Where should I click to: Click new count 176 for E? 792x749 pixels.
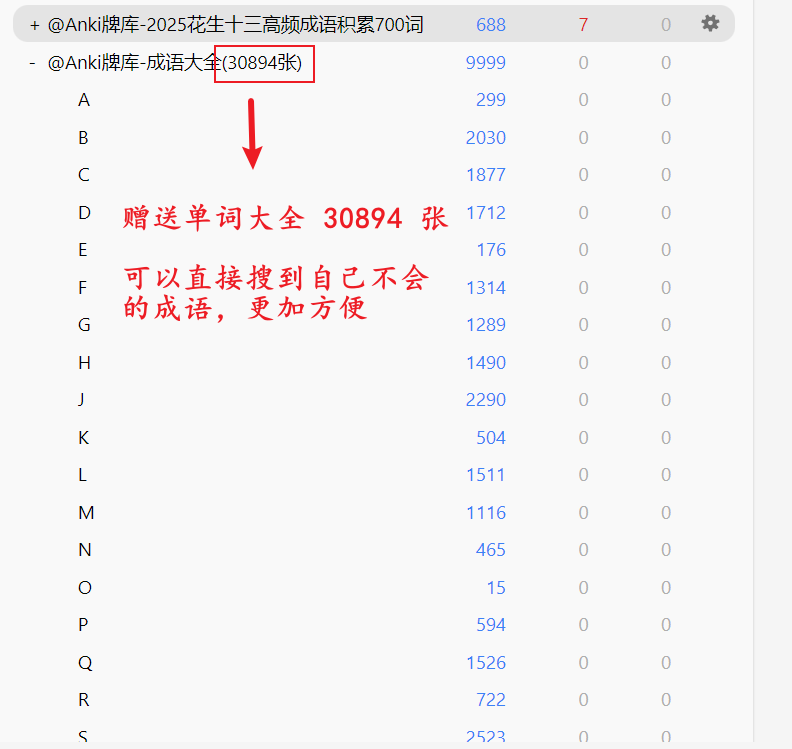click(491, 249)
